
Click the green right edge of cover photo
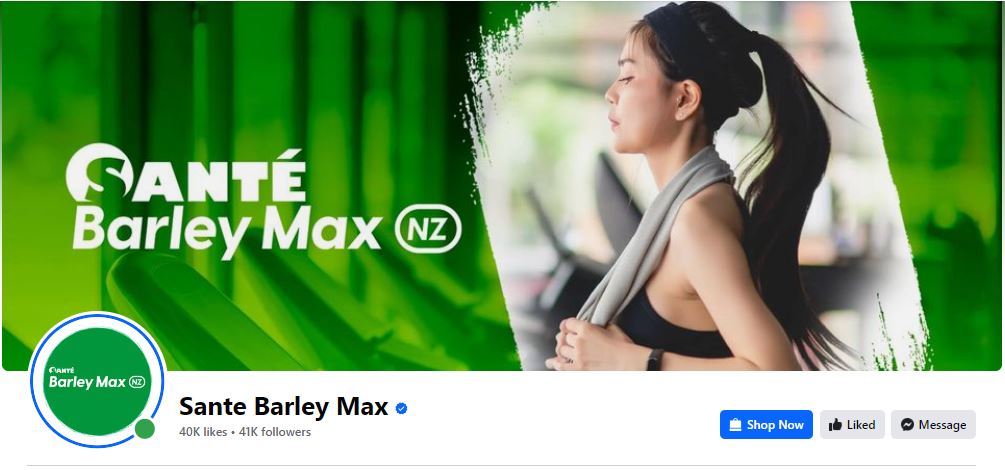[x=961, y=186]
